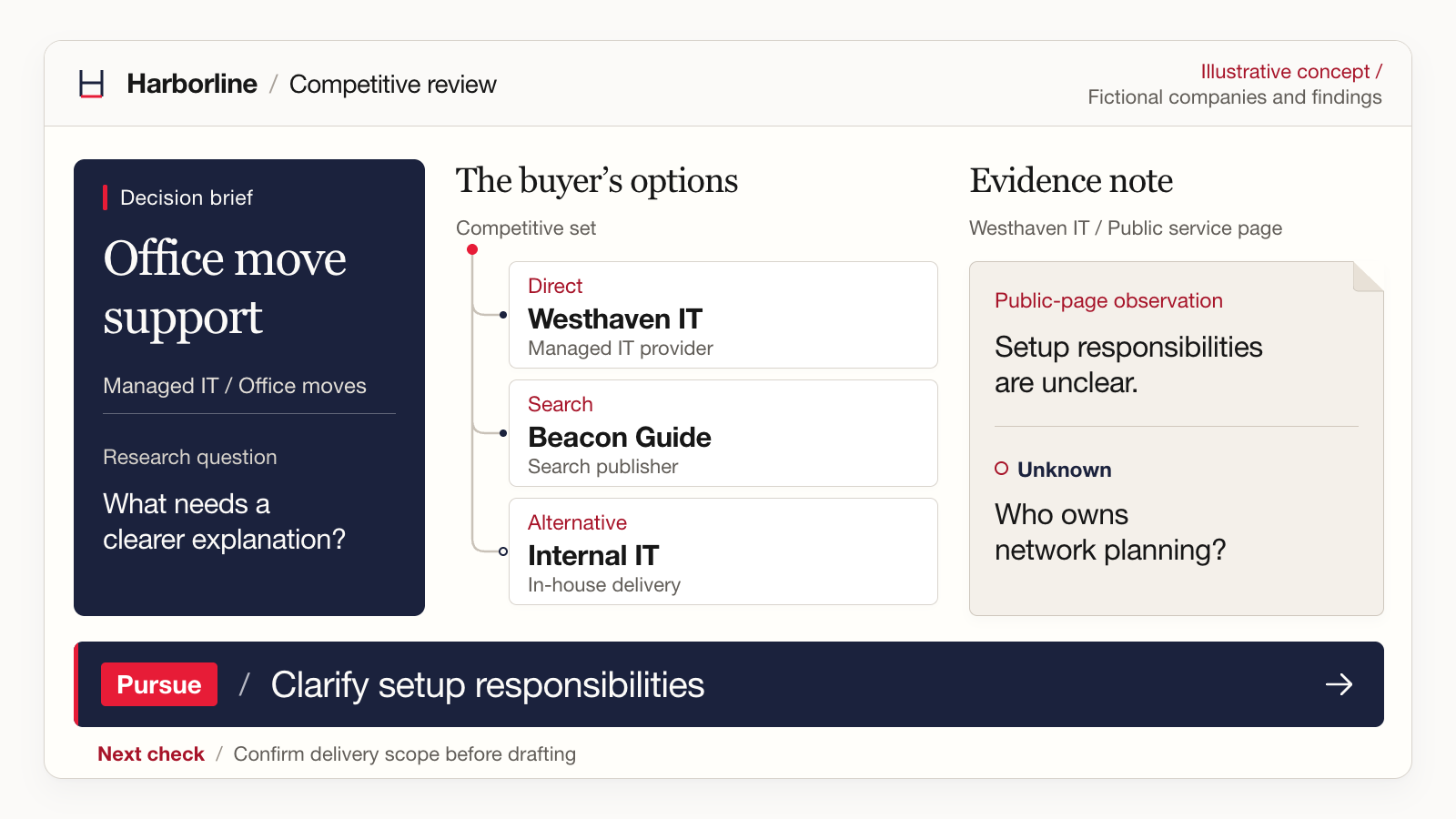Click 'Who owns network planning?' text
This screenshot has height=819, width=1456.
pyautogui.click(x=1110, y=532)
